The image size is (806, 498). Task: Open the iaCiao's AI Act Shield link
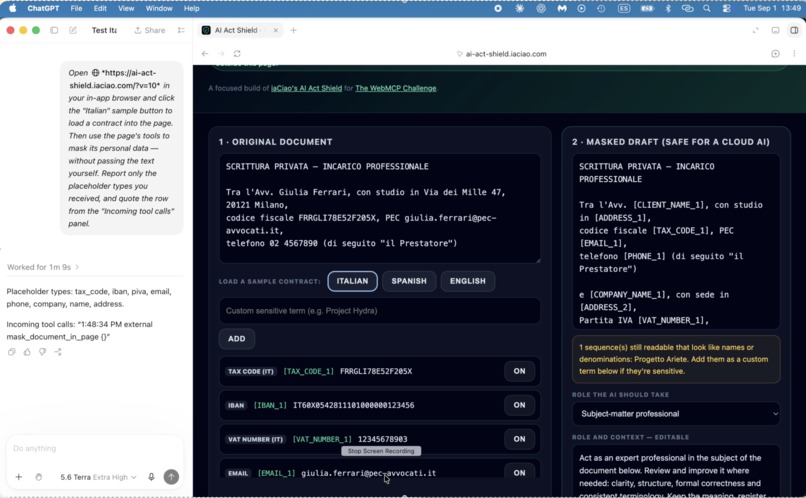point(306,88)
